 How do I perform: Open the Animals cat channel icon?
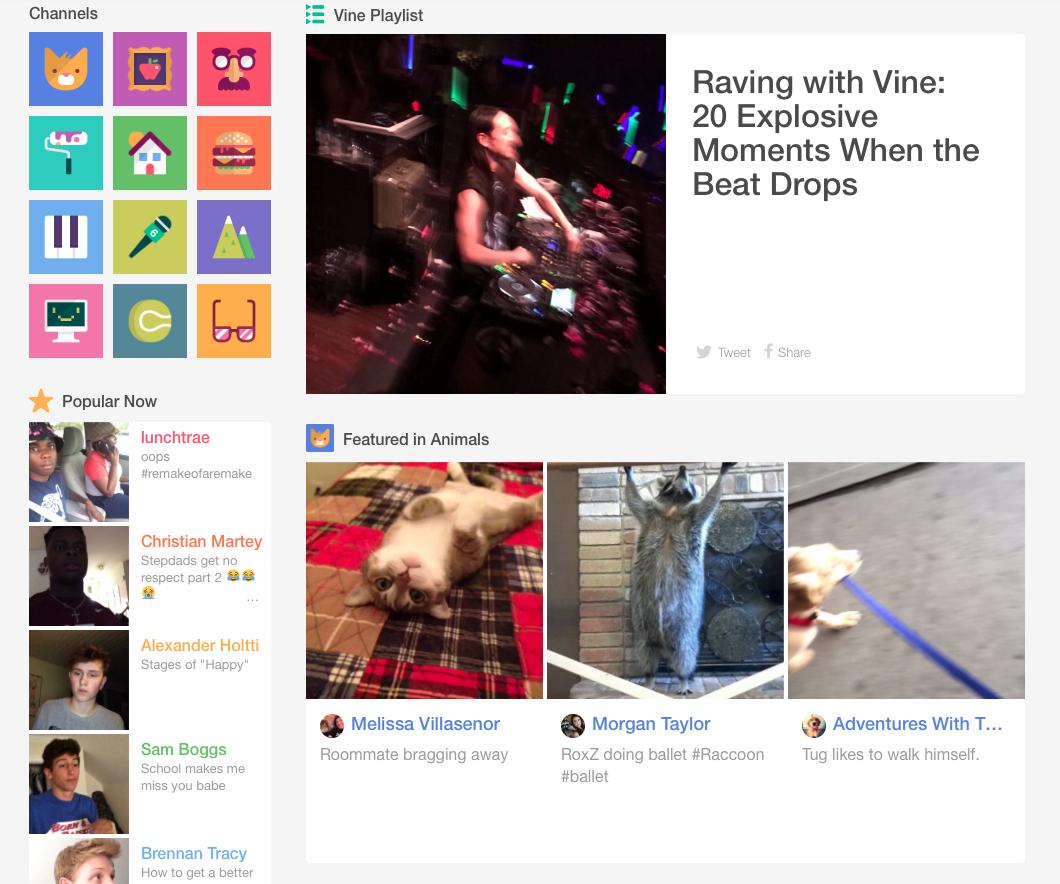66,69
